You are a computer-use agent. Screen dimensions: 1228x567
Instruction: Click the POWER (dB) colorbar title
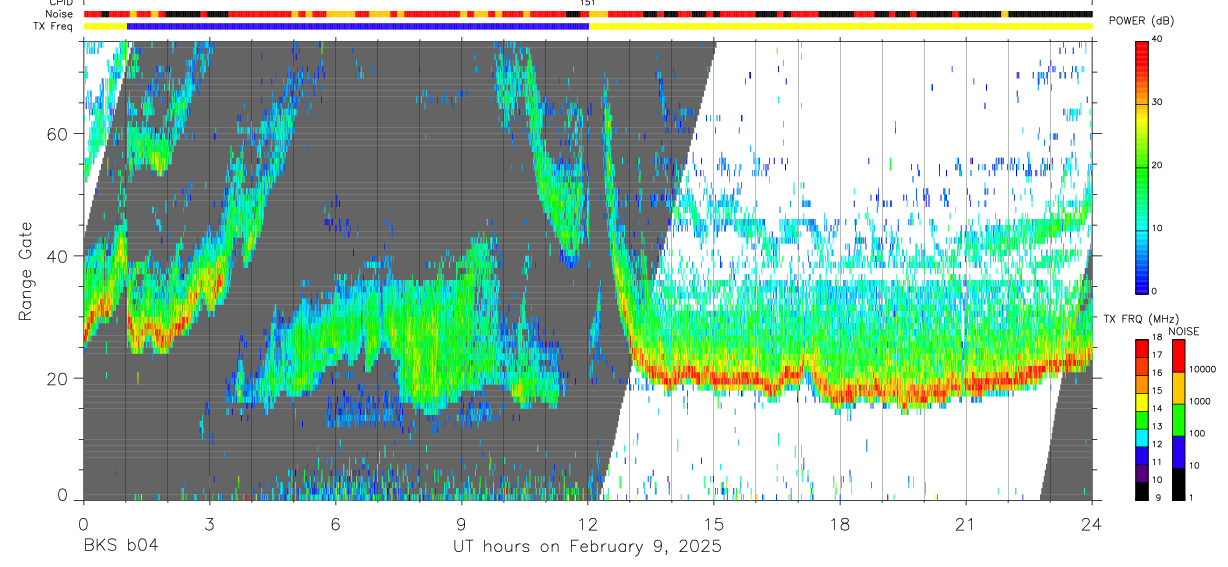(x=1141, y=21)
